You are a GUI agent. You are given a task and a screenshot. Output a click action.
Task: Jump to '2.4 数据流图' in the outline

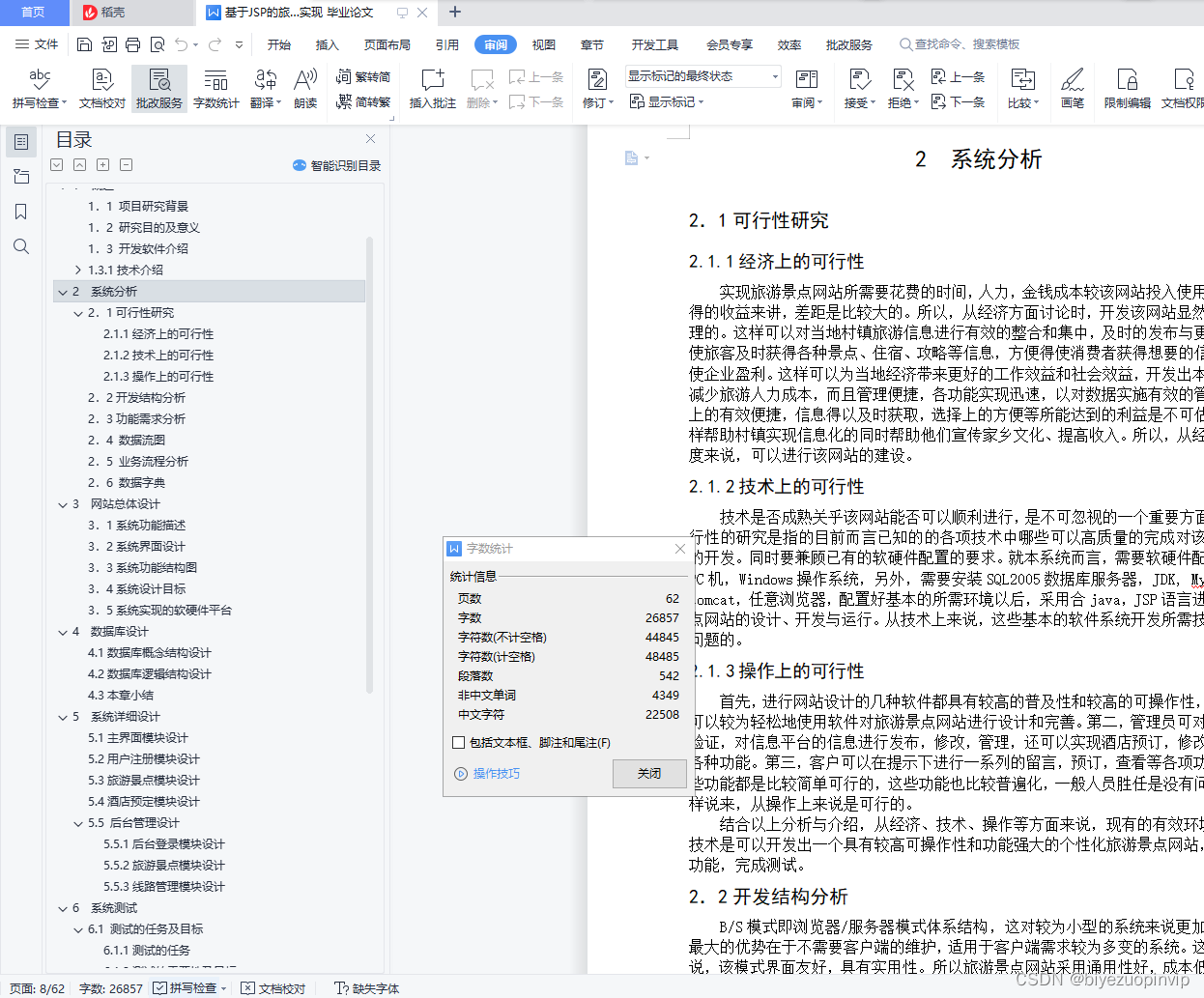[127, 441]
